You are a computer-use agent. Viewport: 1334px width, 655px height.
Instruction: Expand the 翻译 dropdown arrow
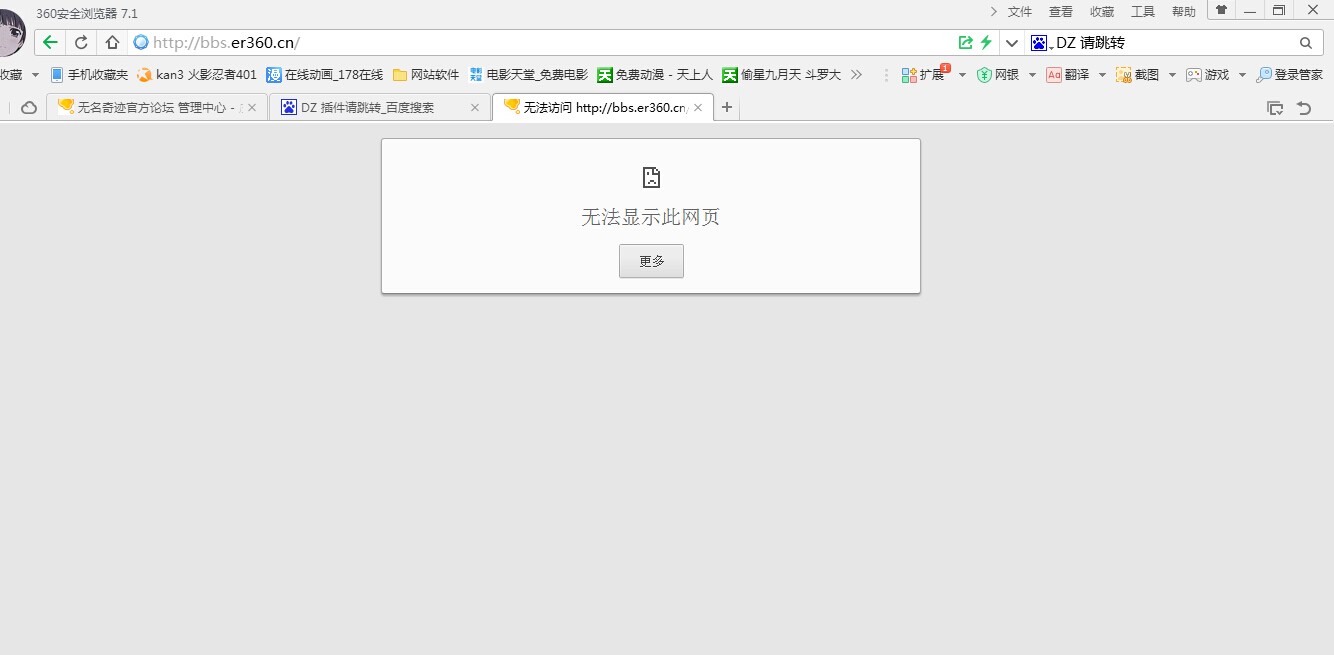point(1102,75)
